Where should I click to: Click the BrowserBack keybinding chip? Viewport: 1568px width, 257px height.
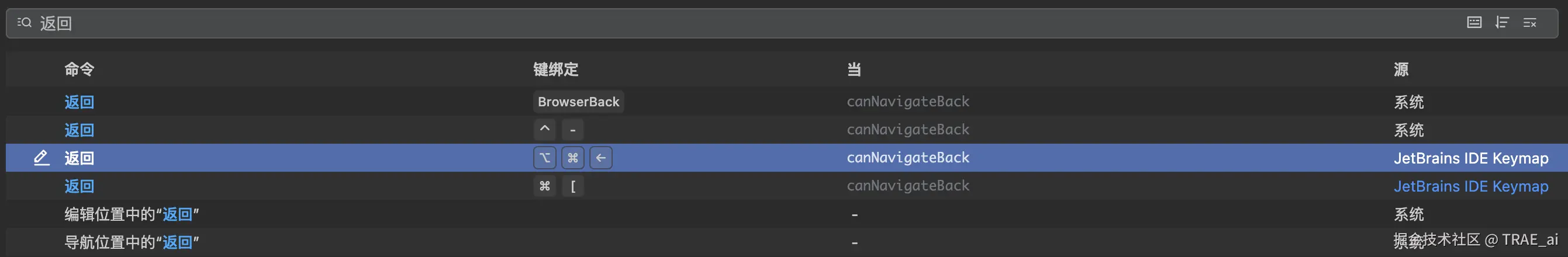click(578, 102)
